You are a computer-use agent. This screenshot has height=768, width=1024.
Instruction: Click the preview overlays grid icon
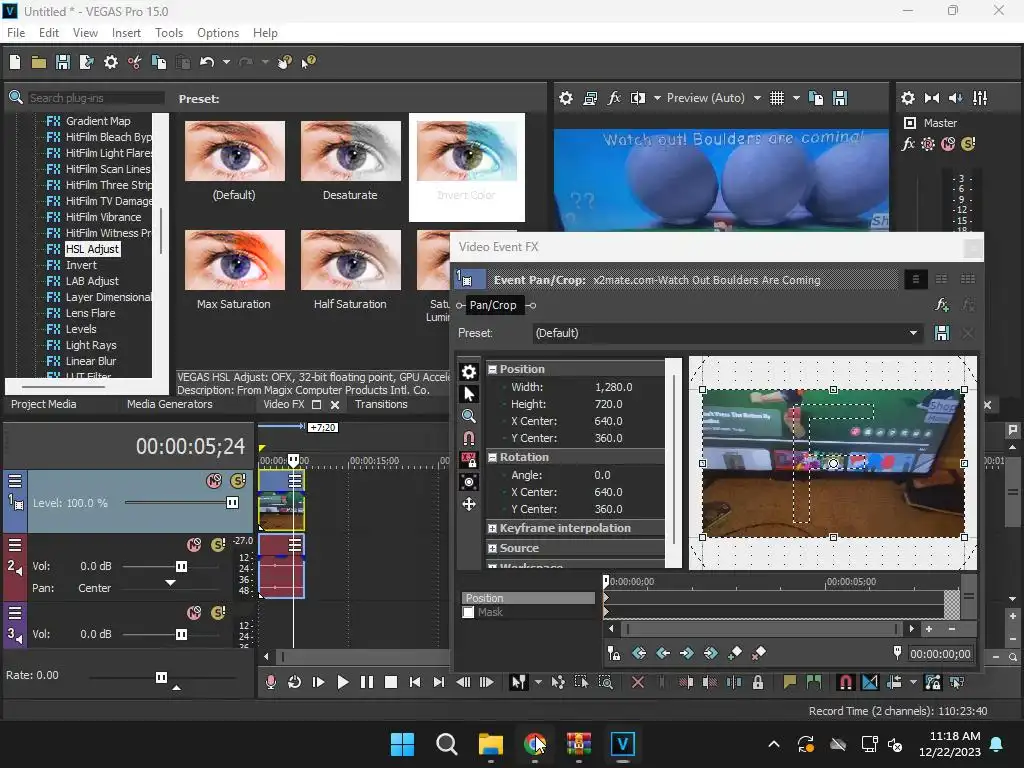(776, 98)
